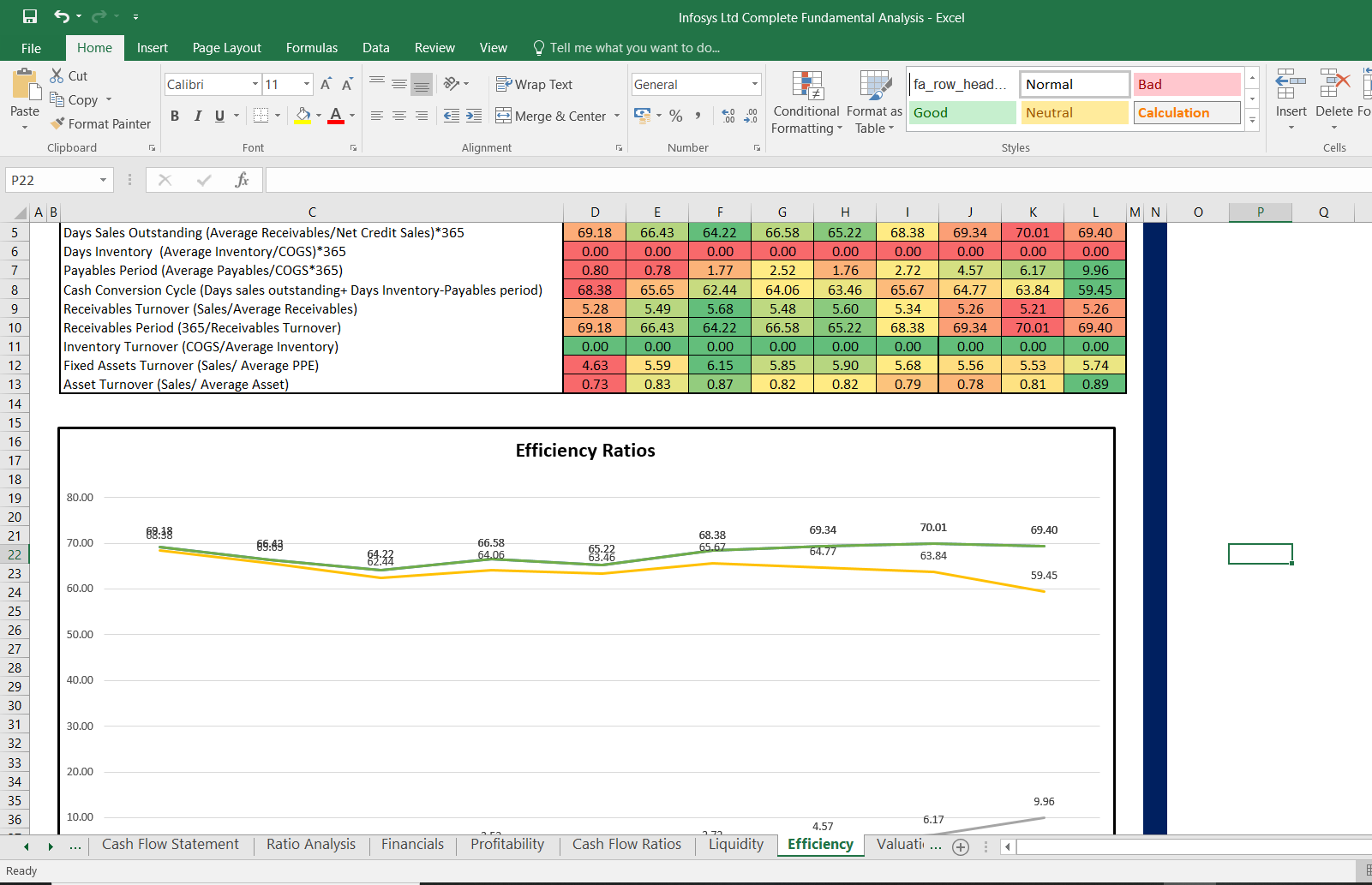Viewport: 1372px width, 885px height.
Task: Click the Percent Style icon
Action: coord(676,116)
